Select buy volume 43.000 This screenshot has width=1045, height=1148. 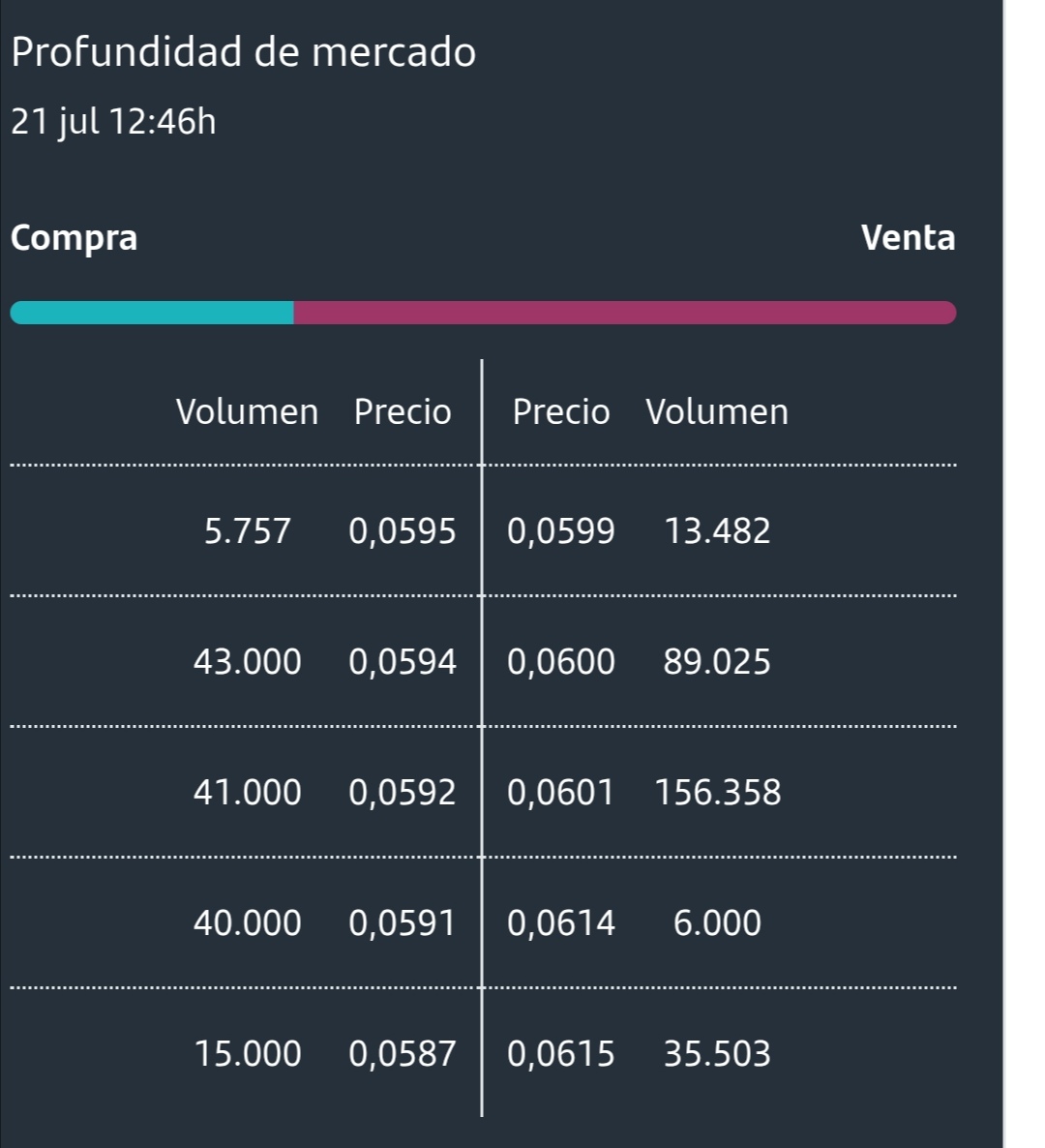248,662
